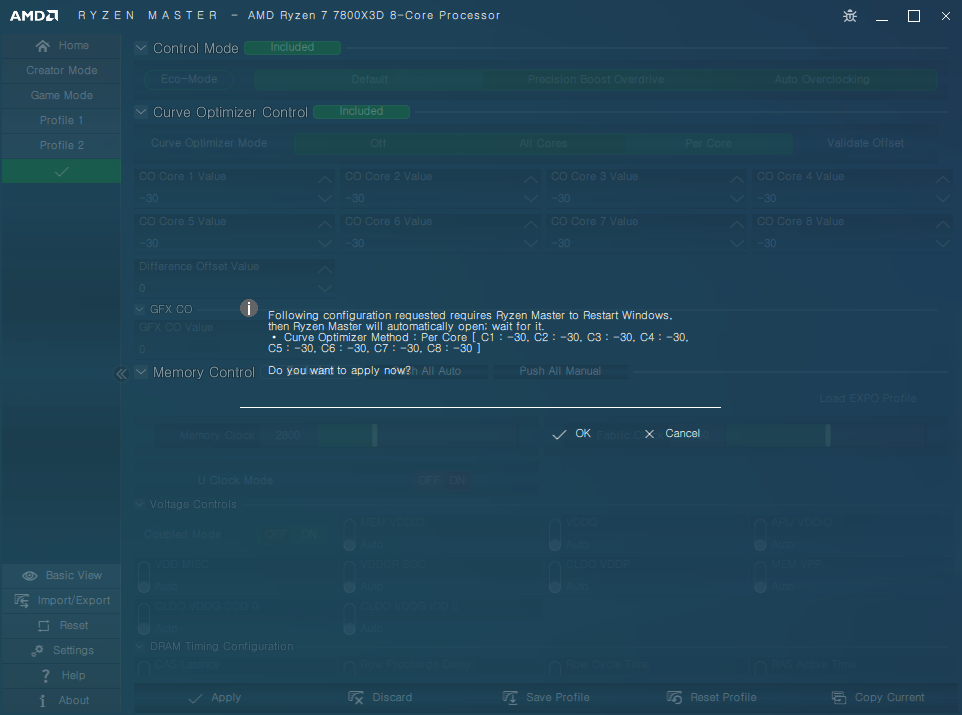This screenshot has height=715, width=962.
Task: Click the Home house icon in sidebar
Action: coord(42,46)
